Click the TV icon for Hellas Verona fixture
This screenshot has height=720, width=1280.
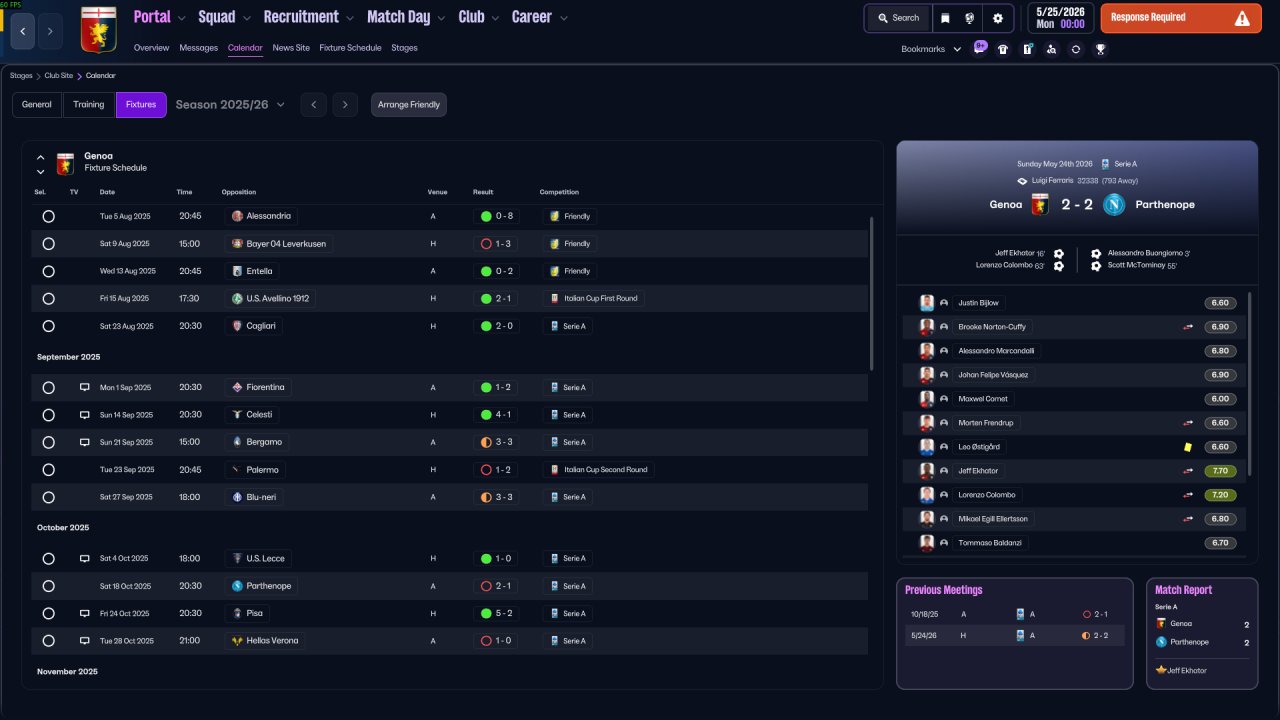click(85, 641)
